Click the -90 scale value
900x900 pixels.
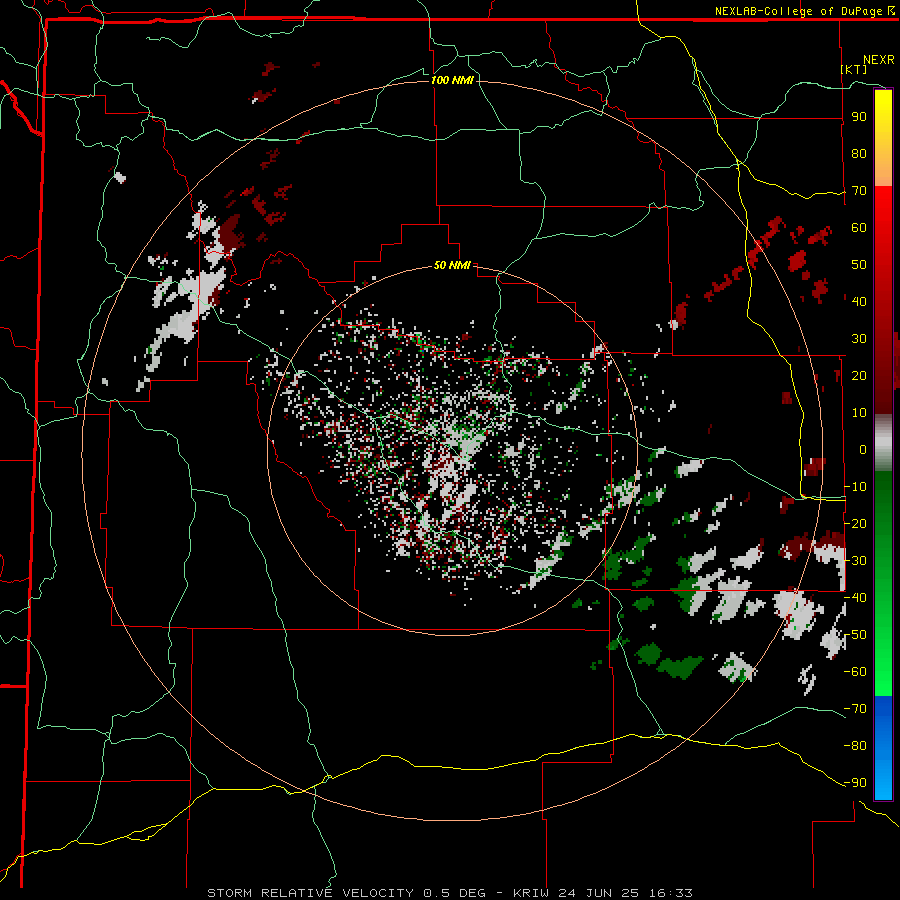coord(855,782)
